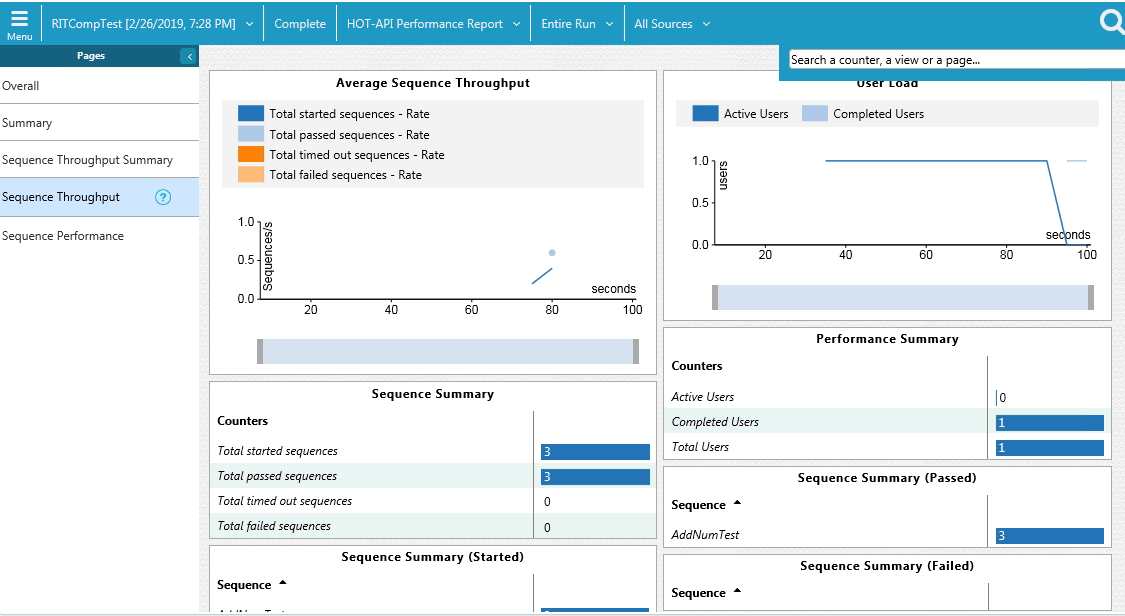This screenshot has width=1125, height=616.
Task: Open the Entire Run dropdown
Action: (577, 21)
